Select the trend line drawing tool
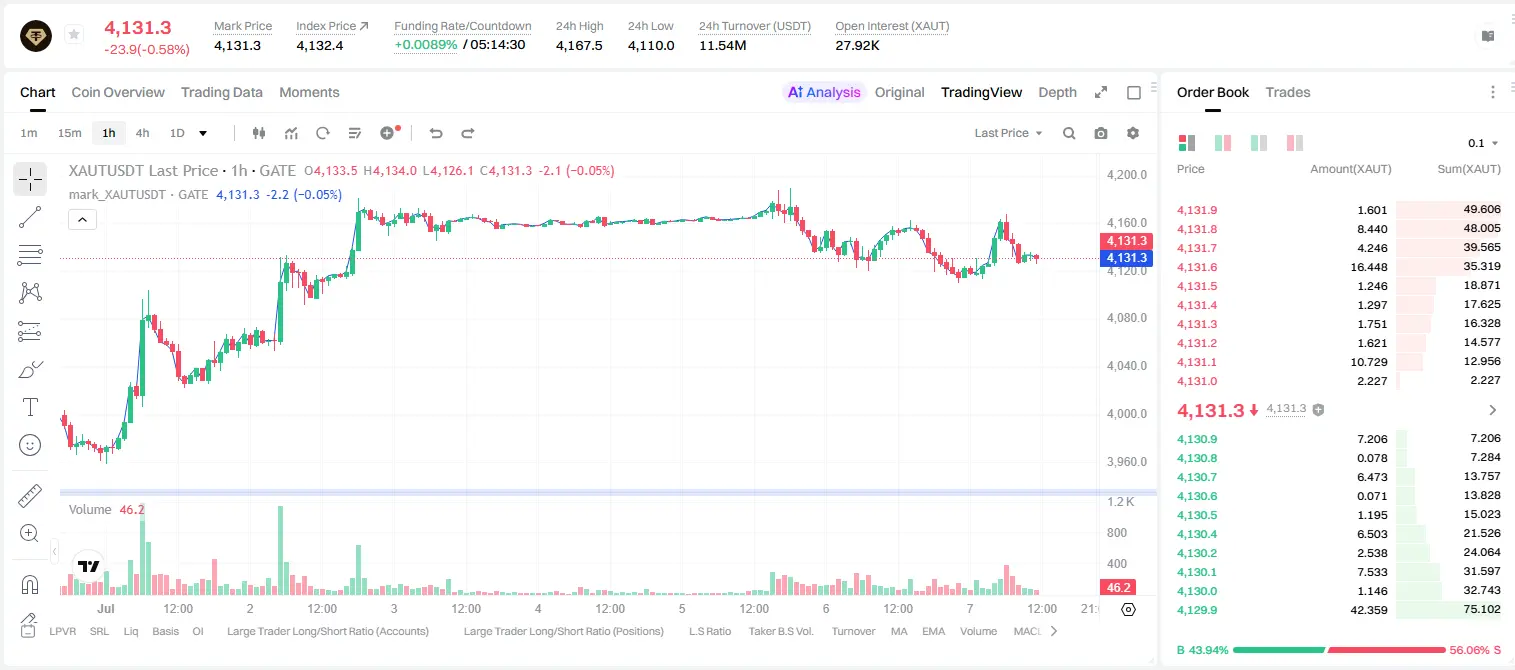Viewport: 1515px width, 670px height. coord(30,216)
